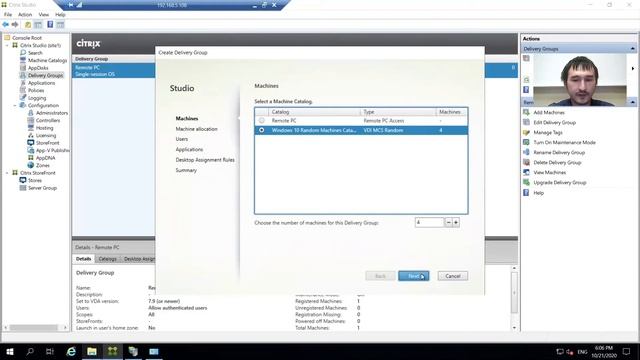Open the notification center icon
This screenshot has width=640, height=360.
pos(627,351)
